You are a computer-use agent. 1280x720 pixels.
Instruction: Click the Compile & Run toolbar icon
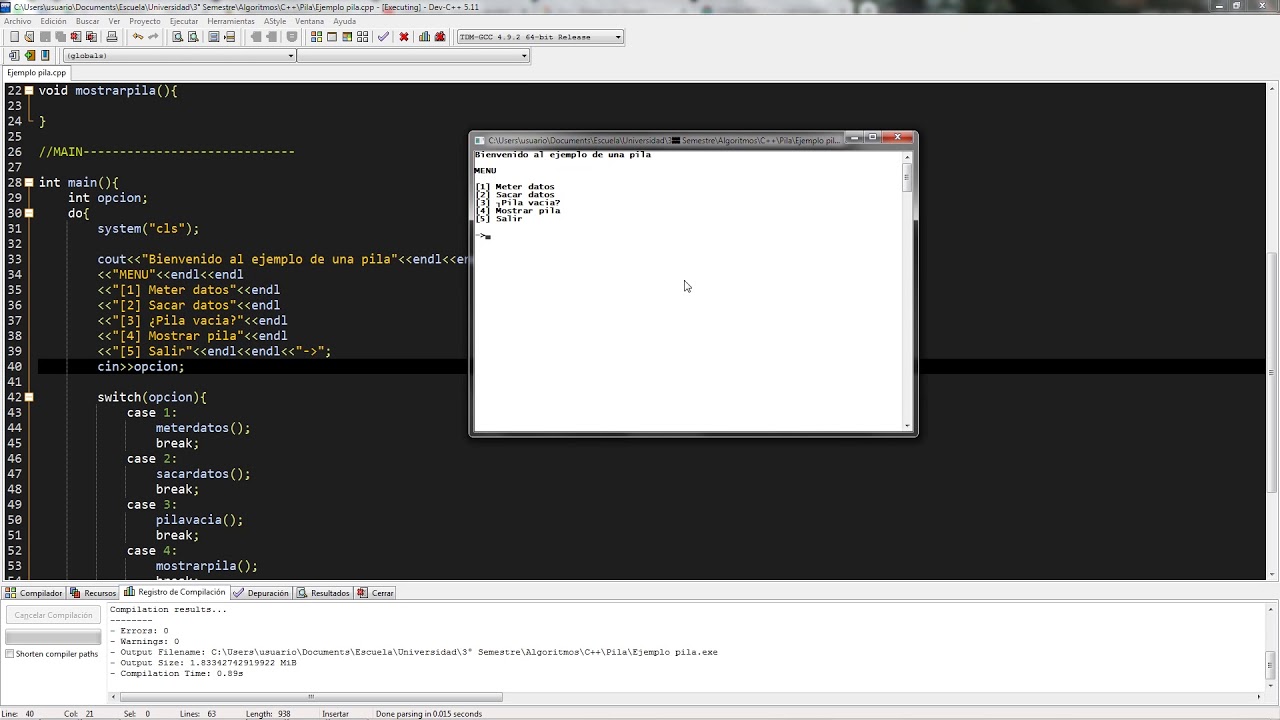(347, 37)
